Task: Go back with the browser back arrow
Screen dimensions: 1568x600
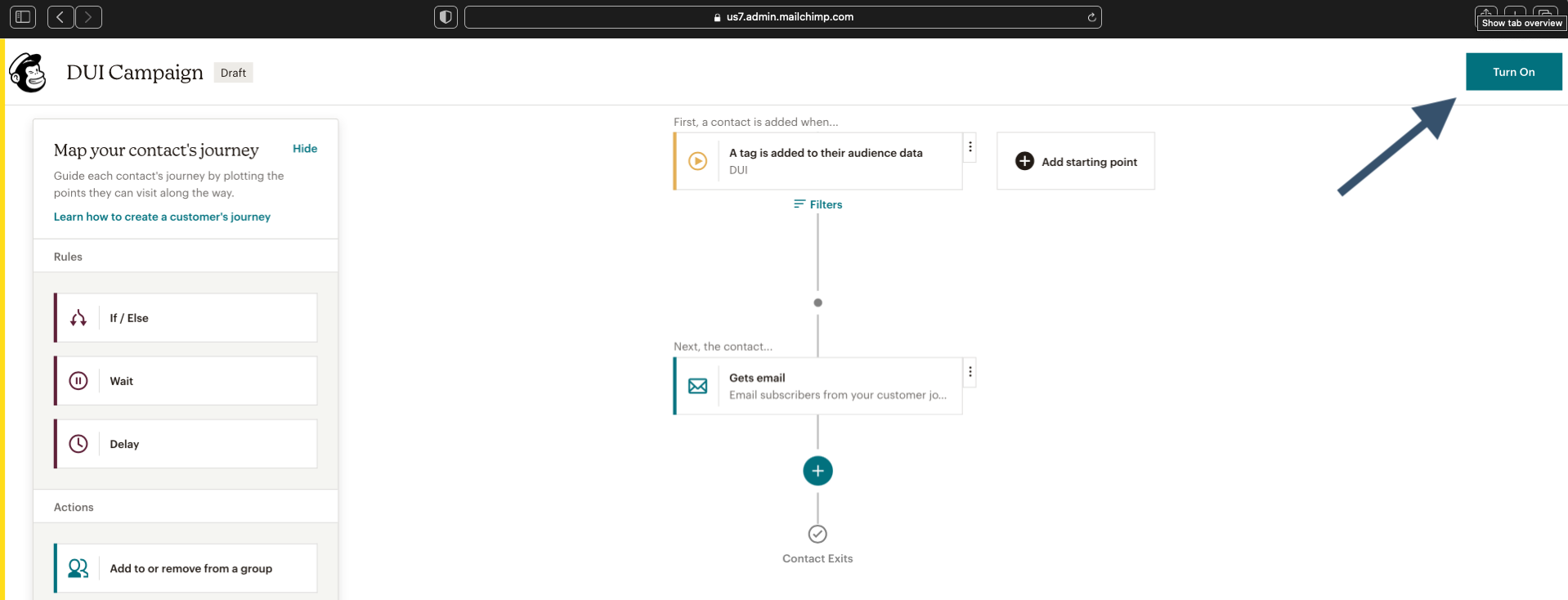Action: (x=60, y=16)
